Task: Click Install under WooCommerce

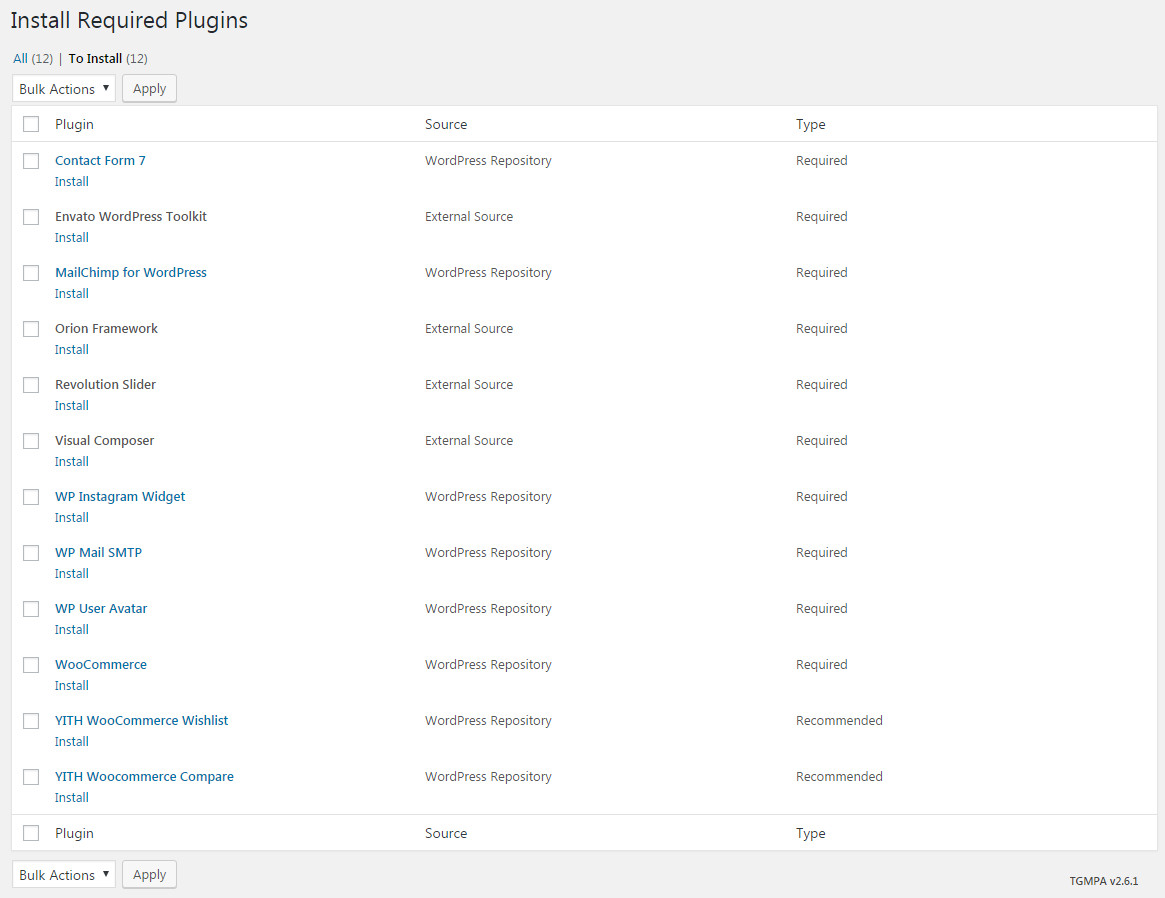Action: click(x=71, y=686)
